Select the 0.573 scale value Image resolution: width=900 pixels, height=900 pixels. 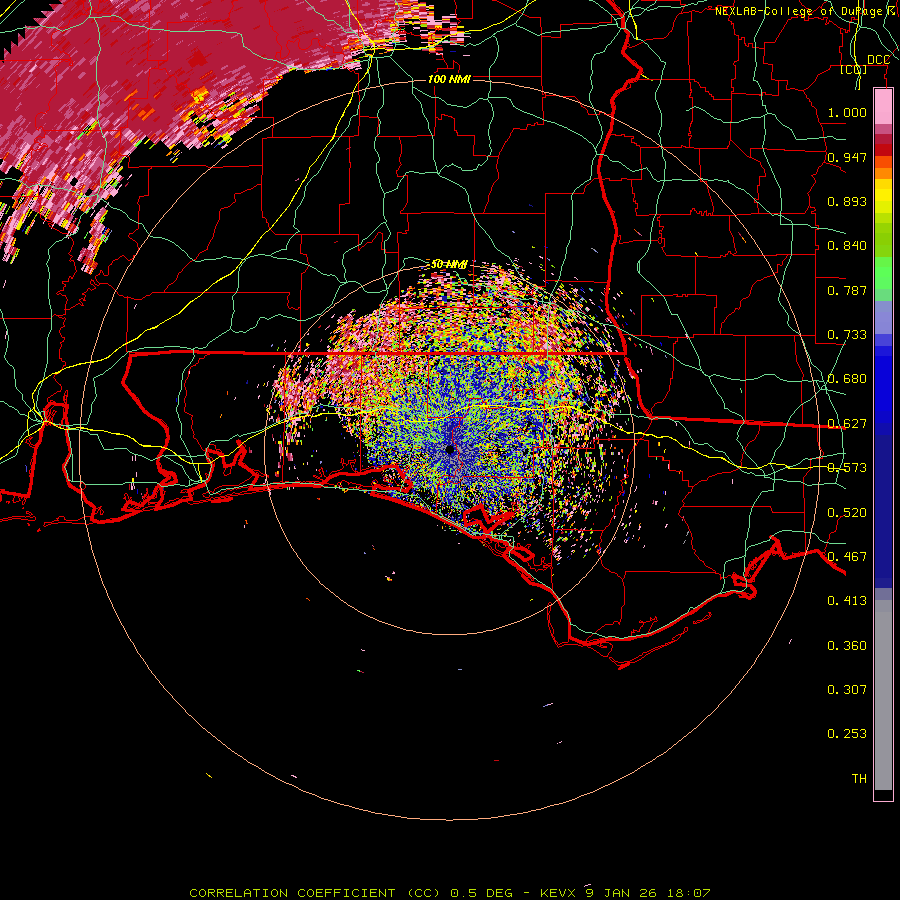847,468
